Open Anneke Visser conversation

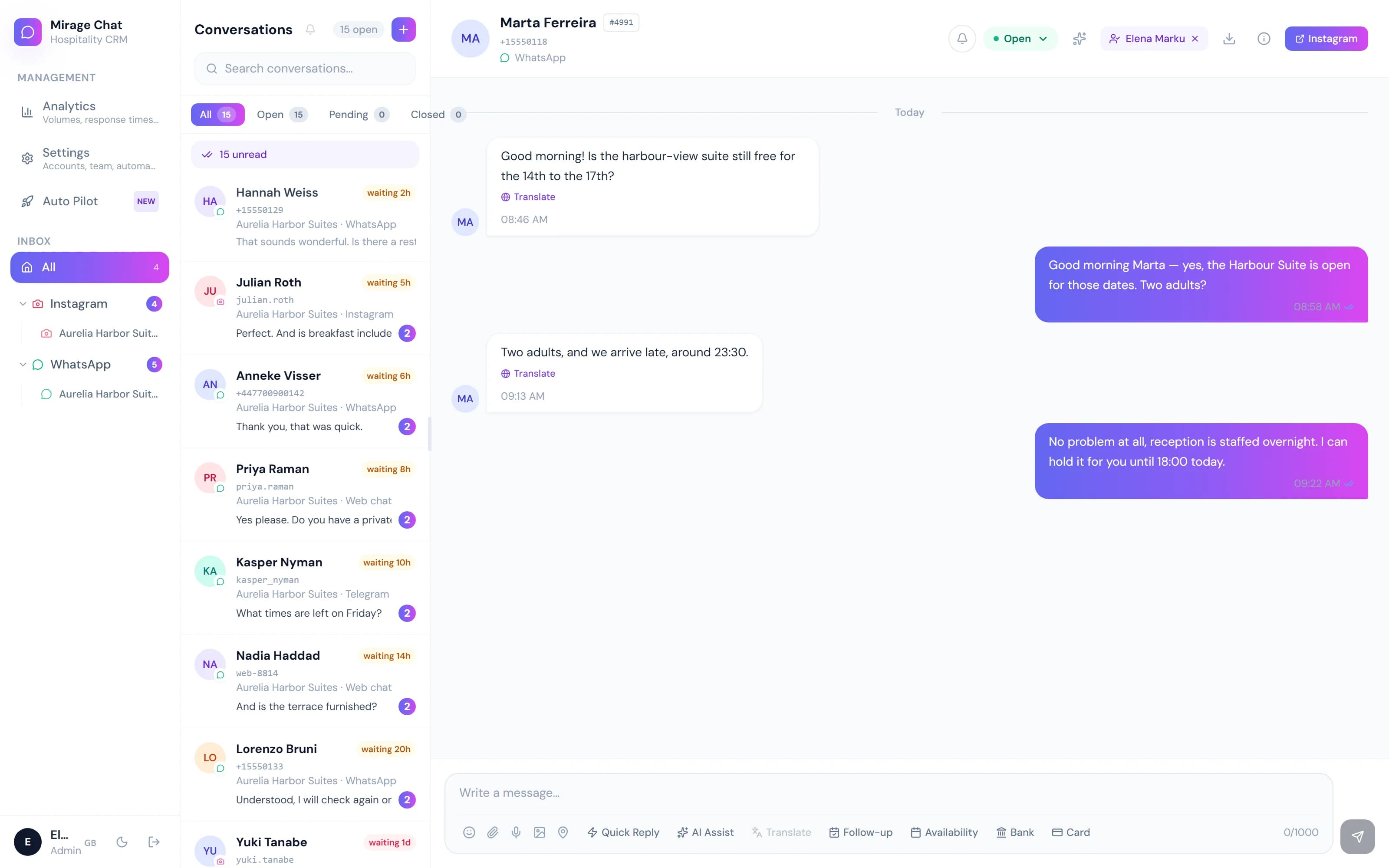coord(305,401)
